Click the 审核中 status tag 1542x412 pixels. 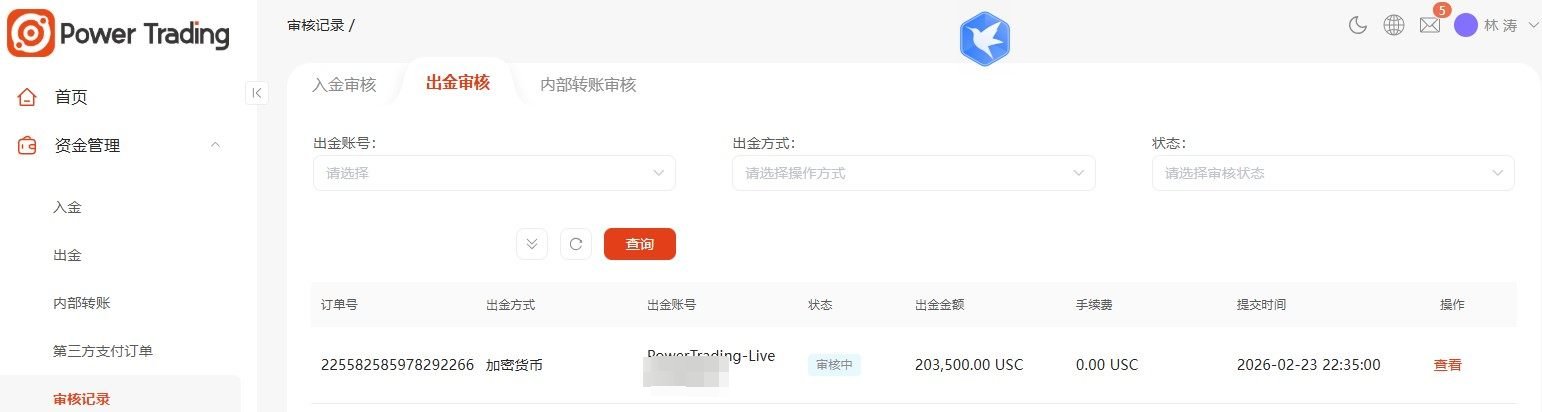[834, 365]
